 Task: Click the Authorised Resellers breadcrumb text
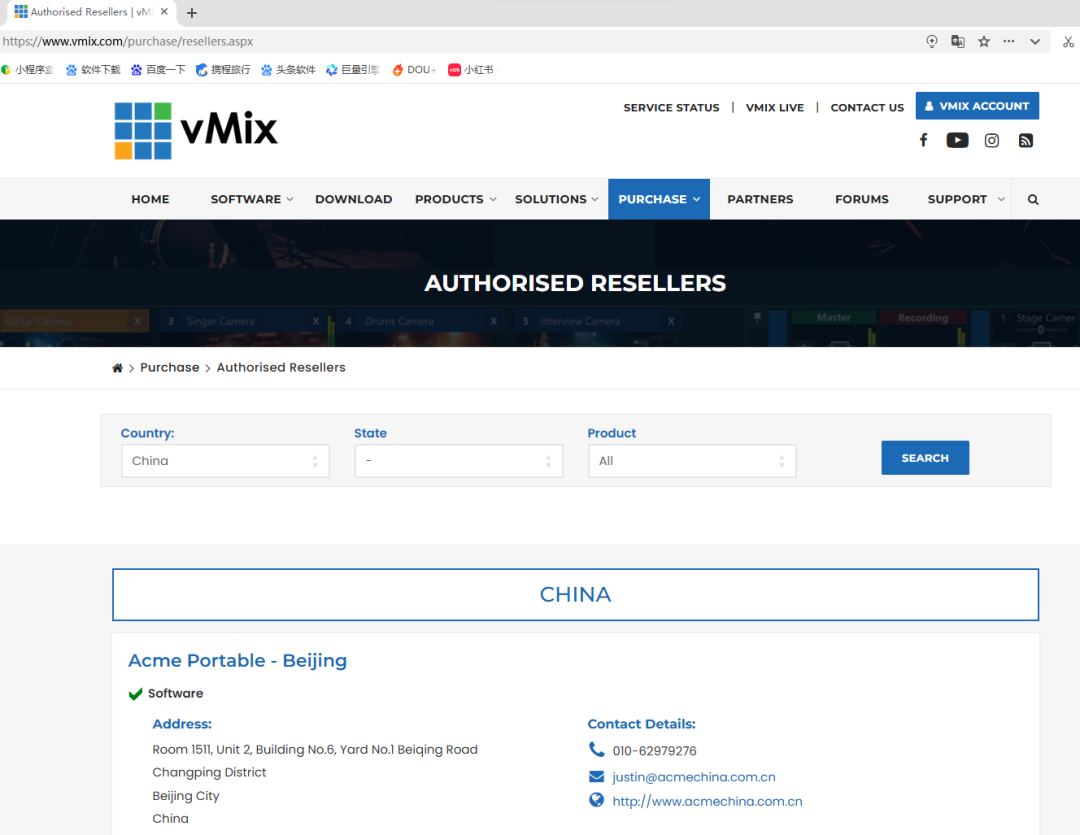[x=281, y=367]
